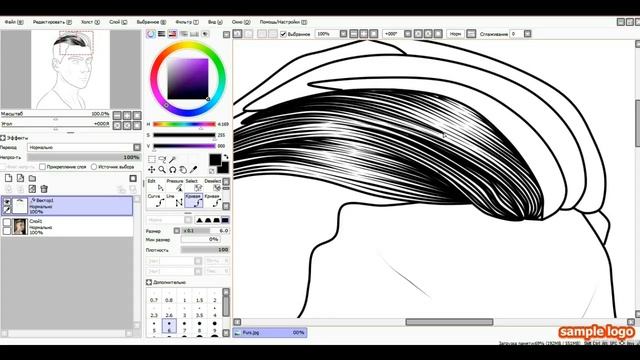Viewport: 640px width, 360px height.
Task: Create a new raster layer
Action: tap(9, 178)
